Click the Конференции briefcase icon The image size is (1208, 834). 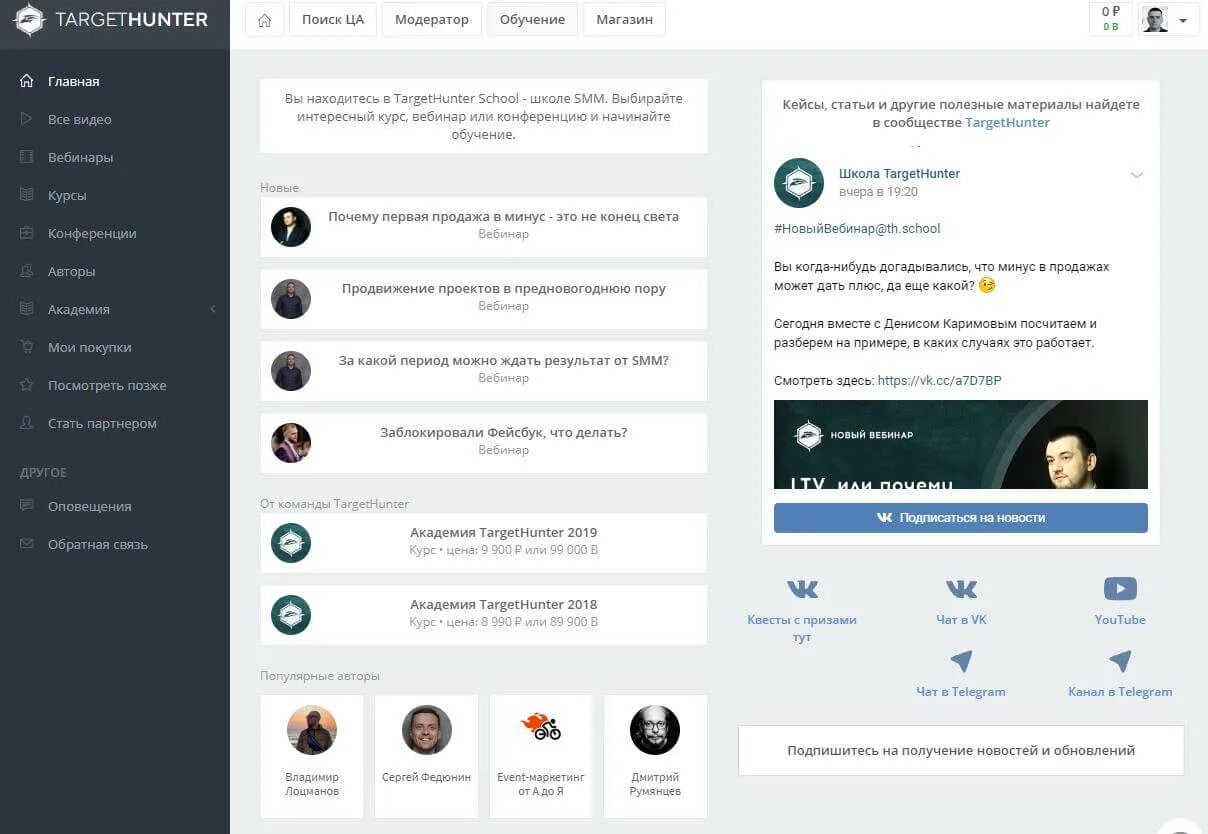pyautogui.click(x=27, y=233)
